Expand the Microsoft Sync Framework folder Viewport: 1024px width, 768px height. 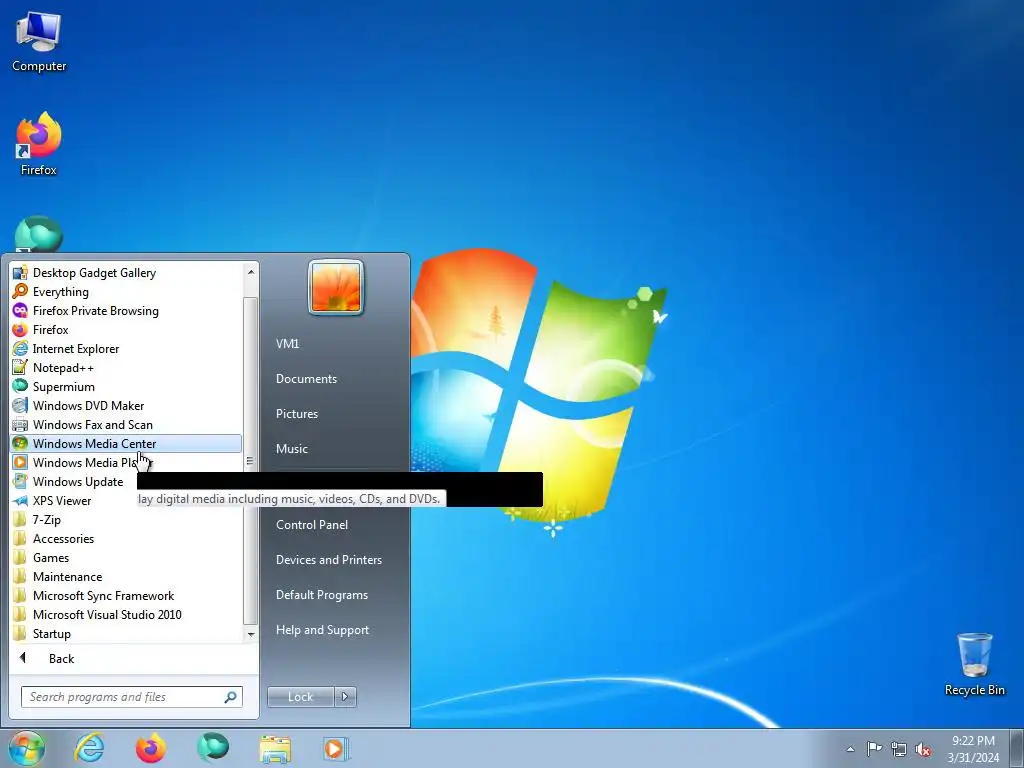click(125, 596)
